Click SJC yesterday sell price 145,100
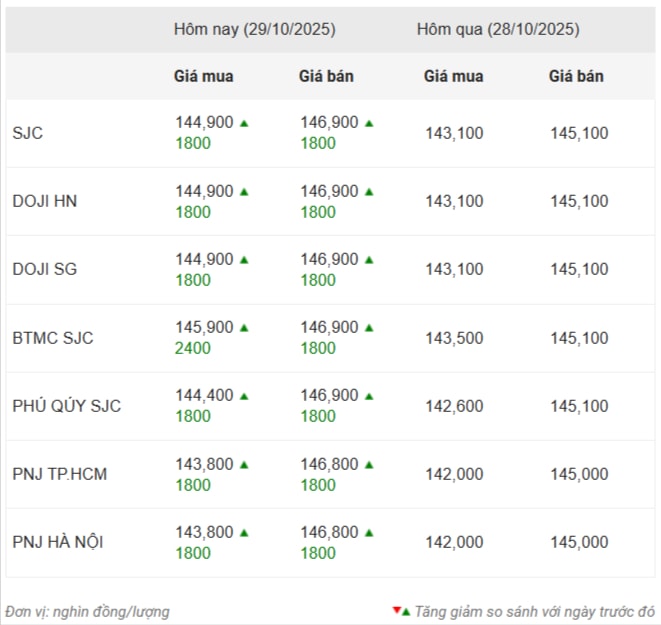Image resolution: width=661 pixels, height=625 pixels. (x=580, y=134)
